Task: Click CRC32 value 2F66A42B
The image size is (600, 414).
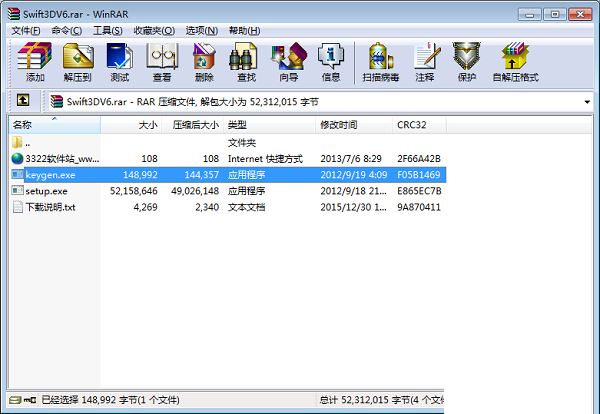Action: click(419, 158)
